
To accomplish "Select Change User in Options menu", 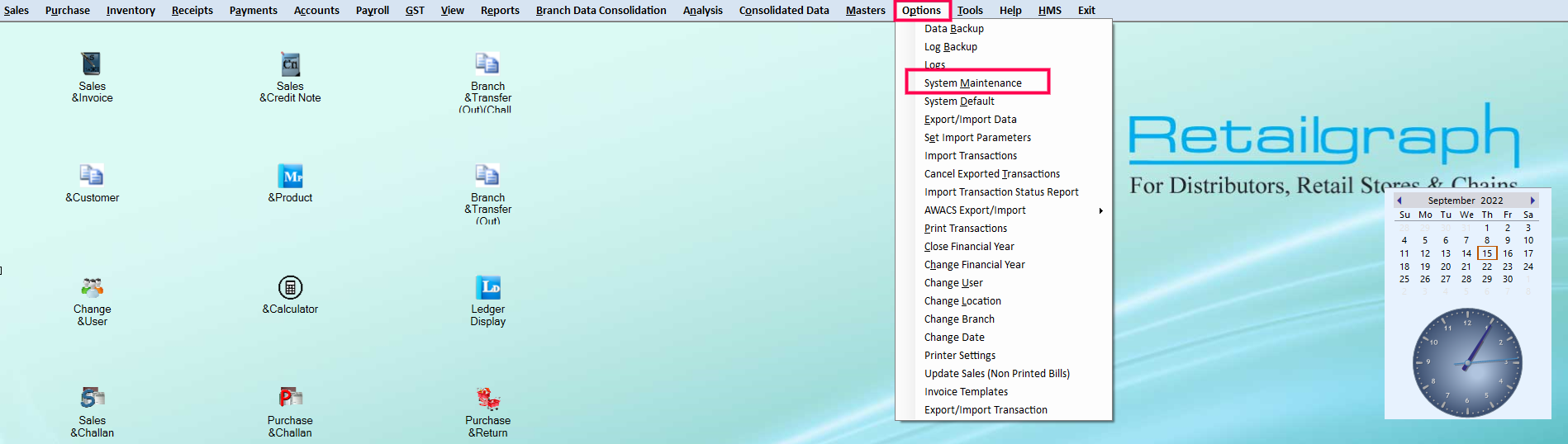I will (1004, 283).
